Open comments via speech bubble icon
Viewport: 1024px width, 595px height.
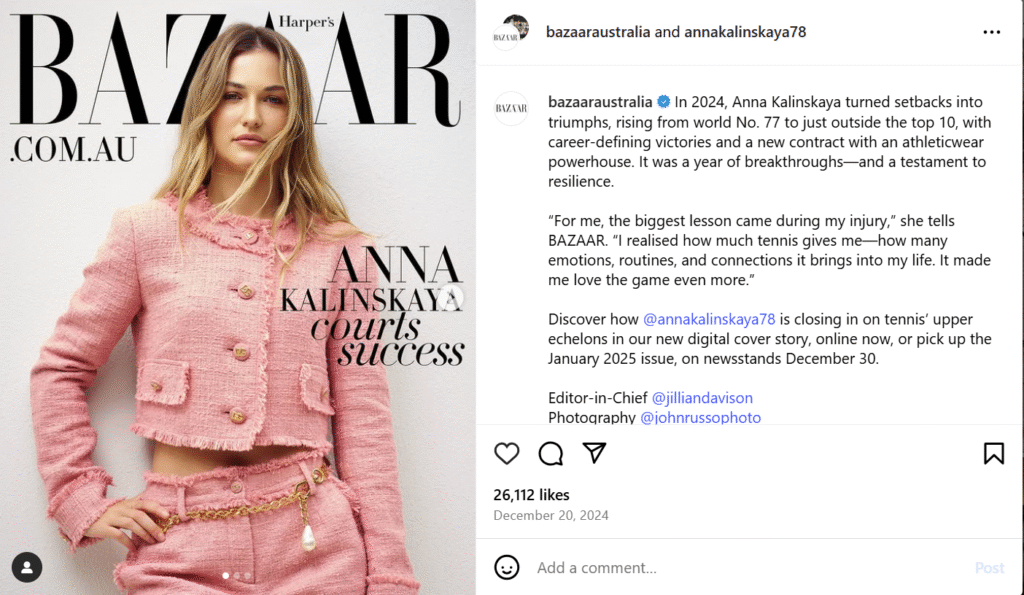(551, 453)
